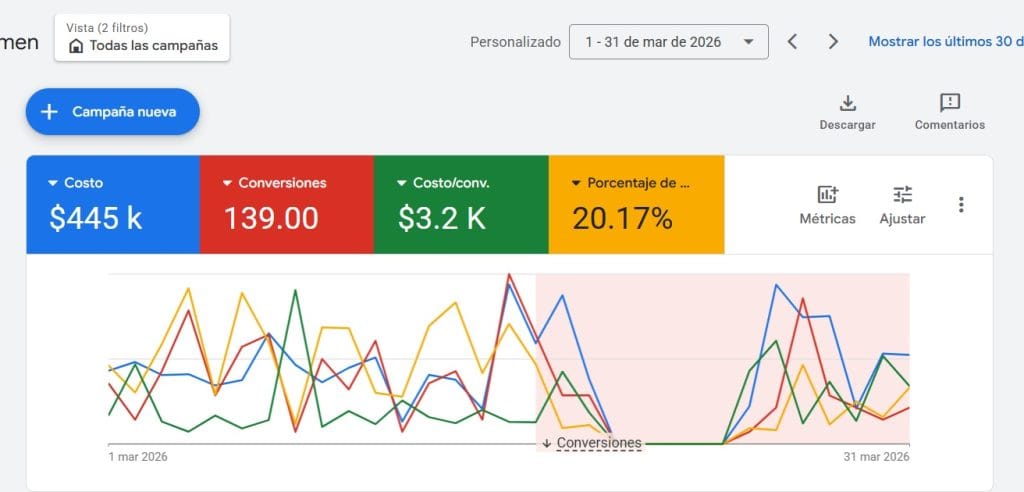Select the yellow 20.17% card
Viewport: 1024px width, 492px height.
[x=636, y=205]
